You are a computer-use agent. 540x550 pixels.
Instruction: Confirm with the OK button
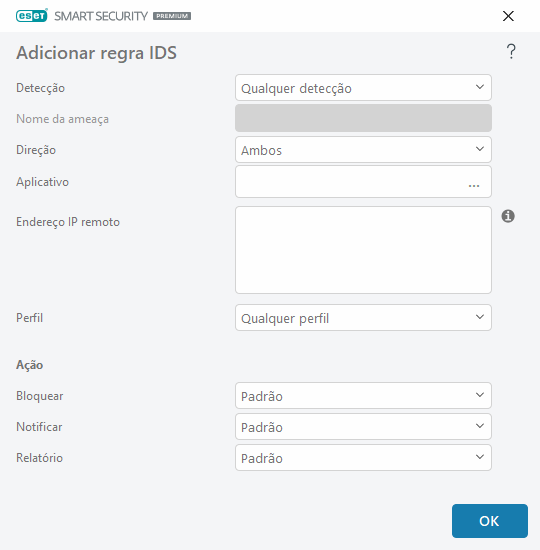[490, 521]
